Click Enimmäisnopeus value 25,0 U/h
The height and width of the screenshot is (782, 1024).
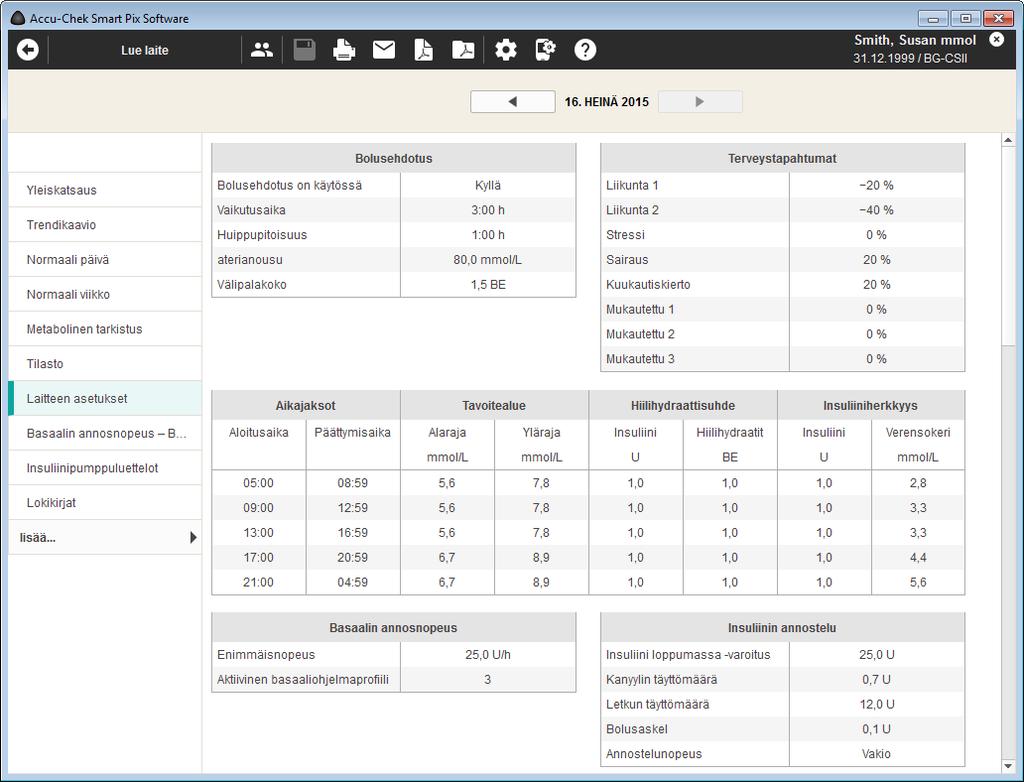coord(488,655)
